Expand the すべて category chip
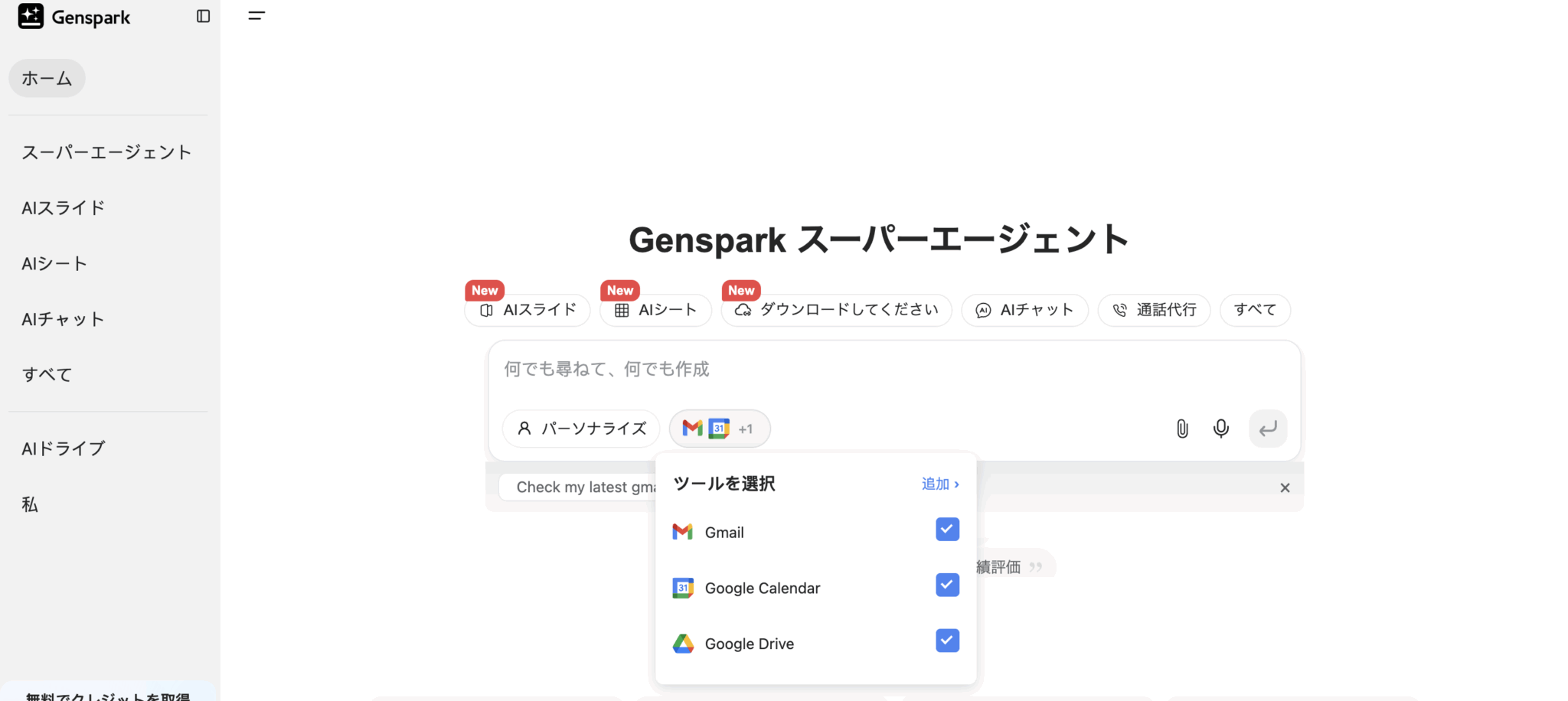The image size is (1568, 701). pyautogui.click(x=1254, y=310)
